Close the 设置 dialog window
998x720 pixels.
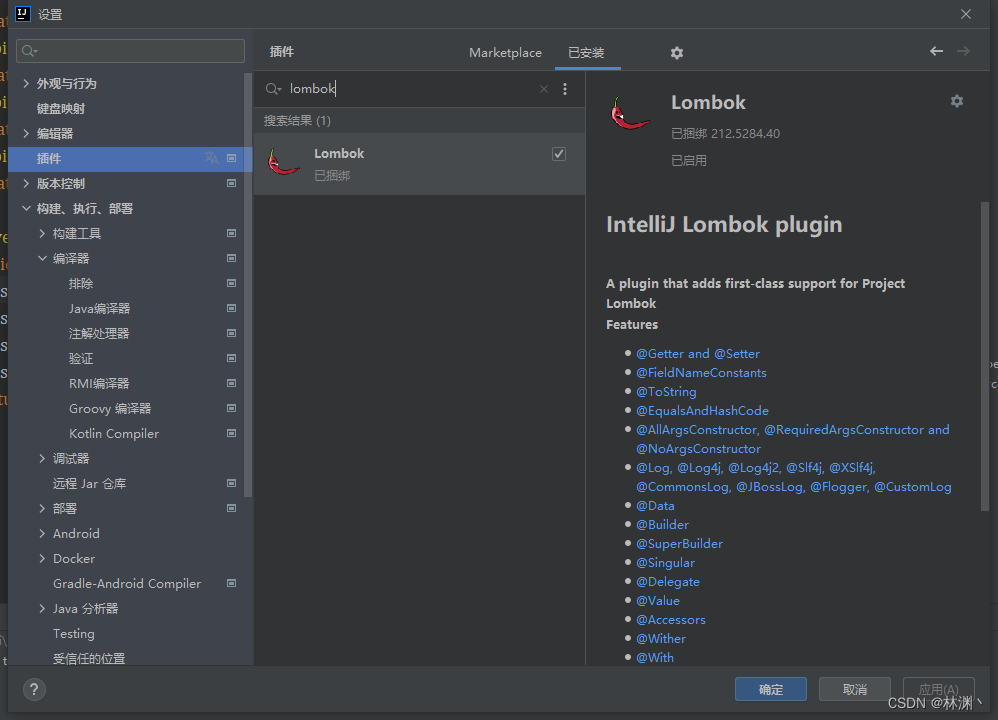click(966, 14)
